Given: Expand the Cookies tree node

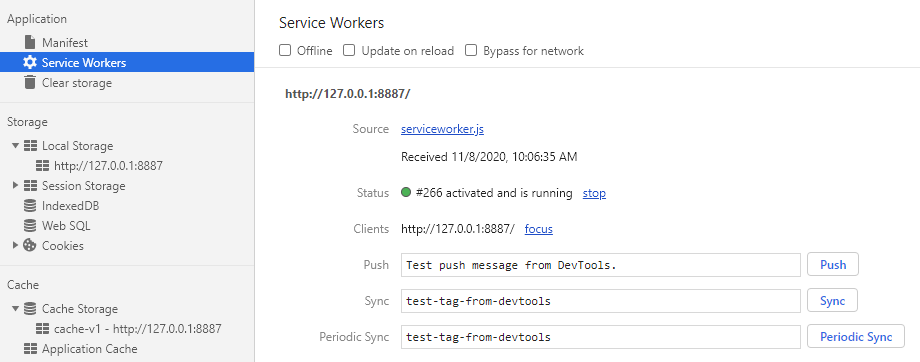Looking at the screenshot, I should click(x=15, y=246).
